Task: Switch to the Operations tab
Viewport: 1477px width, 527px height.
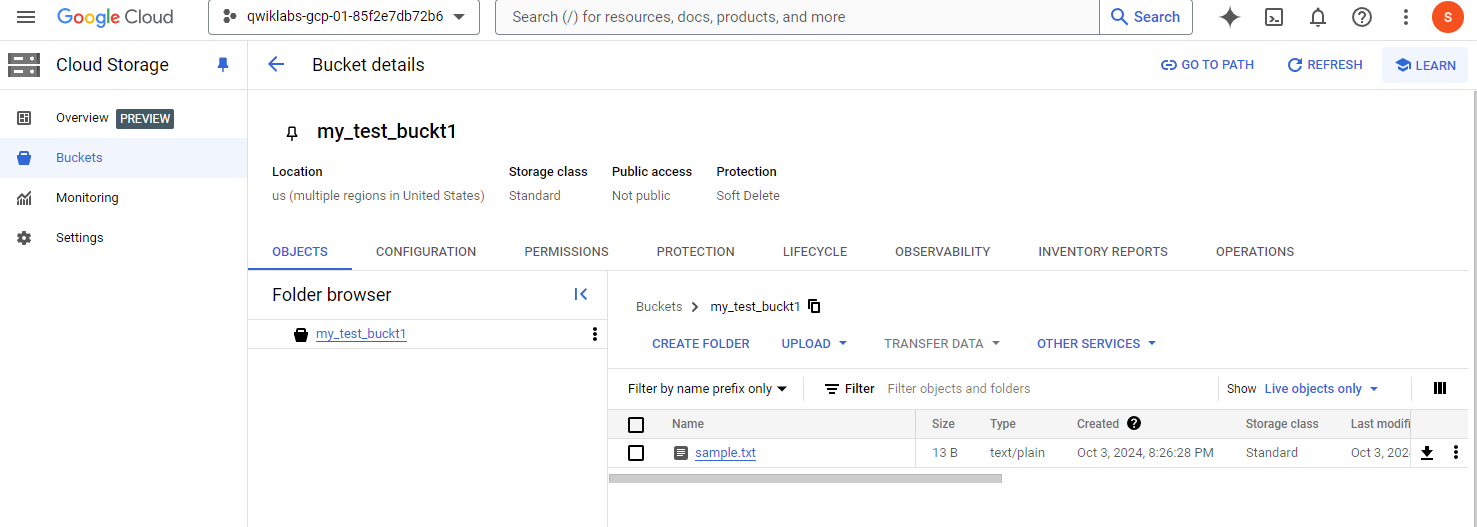Action: coord(1255,252)
